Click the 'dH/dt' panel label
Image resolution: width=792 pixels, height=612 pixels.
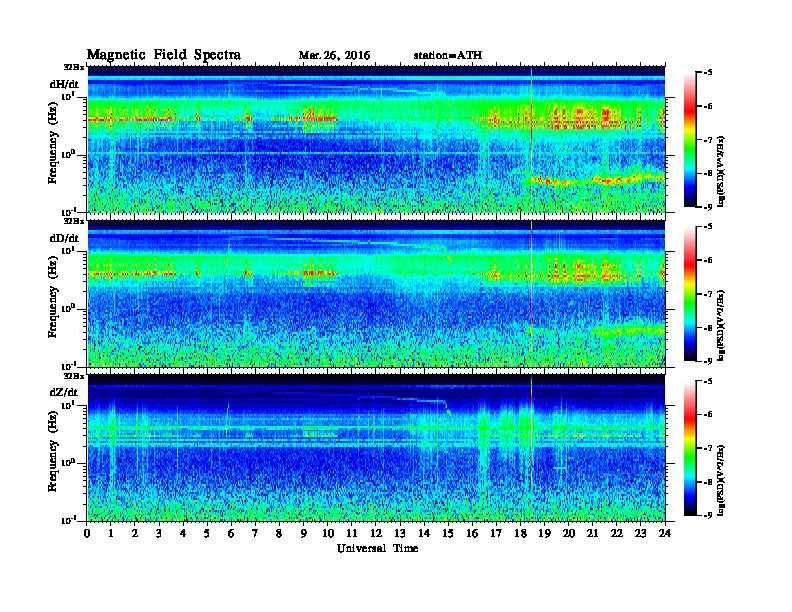point(64,84)
